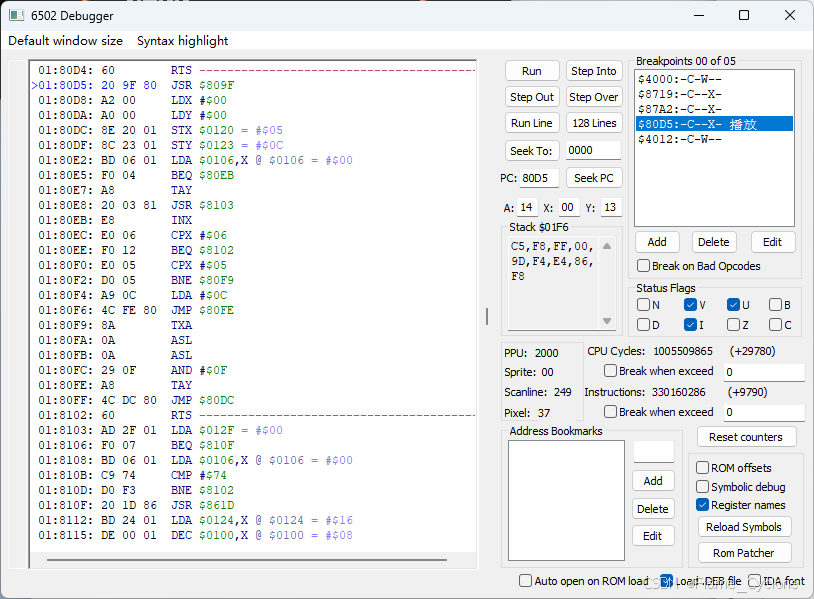Focus the X register field
Image resolution: width=814 pixels, height=599 pixels.
568,208
